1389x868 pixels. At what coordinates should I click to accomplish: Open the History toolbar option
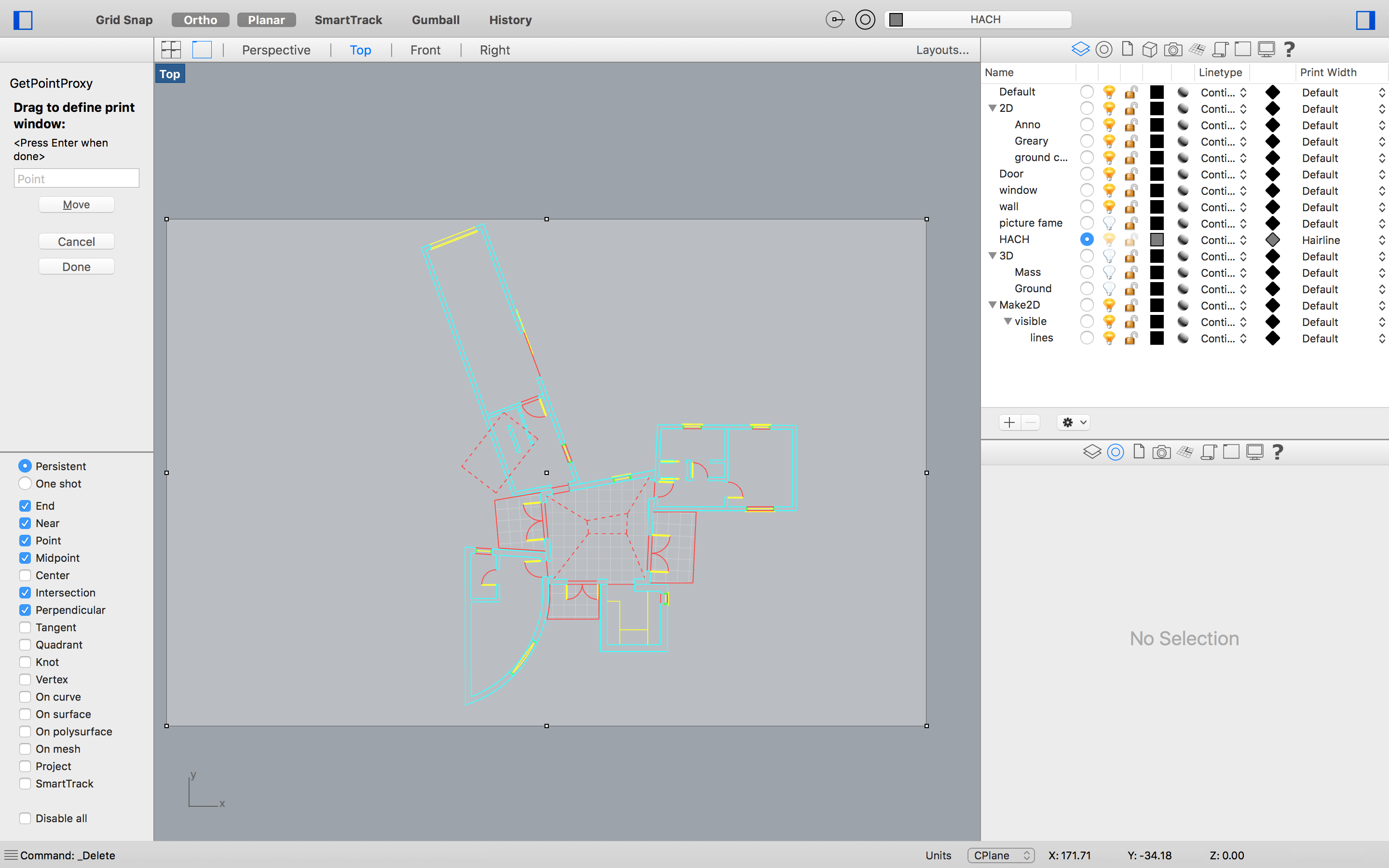(510, 20)
